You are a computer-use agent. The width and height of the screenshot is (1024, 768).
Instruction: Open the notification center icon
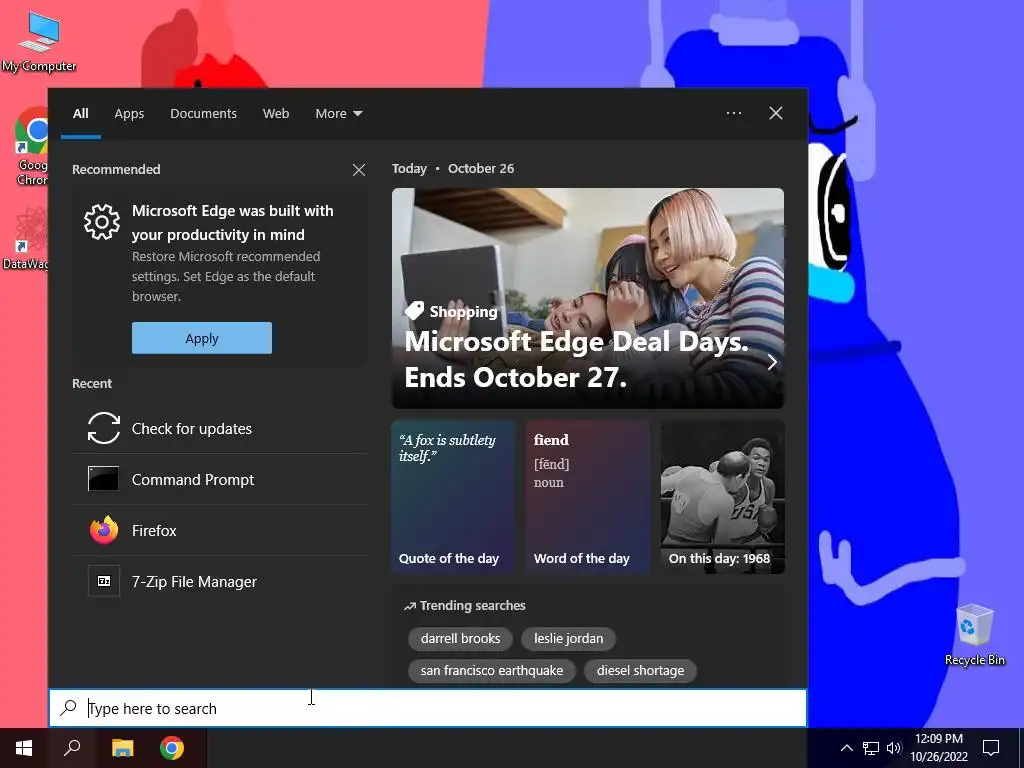tap(991, 748)
